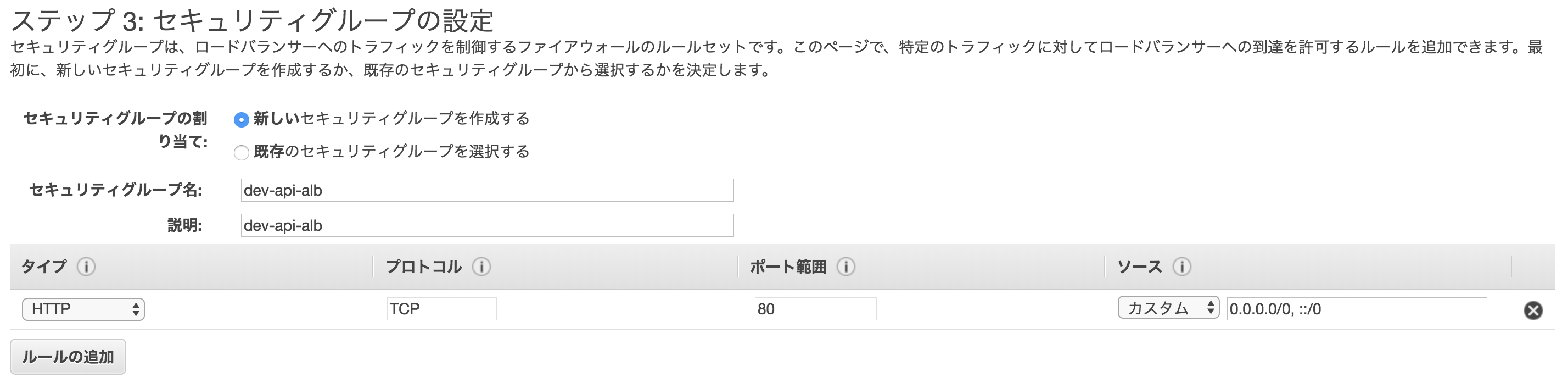Select the ソース column header
Image resolution: width=1568 pixels, height=388 pixels.
click(x=1141, y=266)
